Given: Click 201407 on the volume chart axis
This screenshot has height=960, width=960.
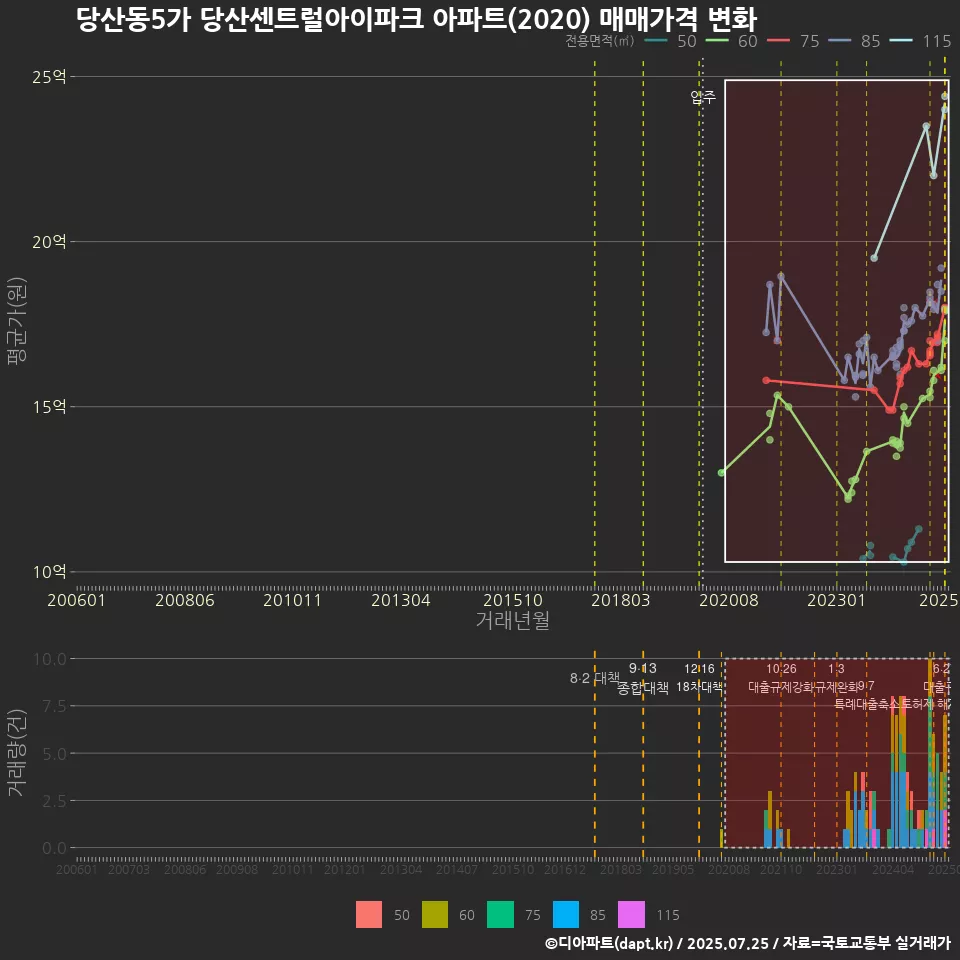Looking at the screenshot, I should click(x=457, y=869).
